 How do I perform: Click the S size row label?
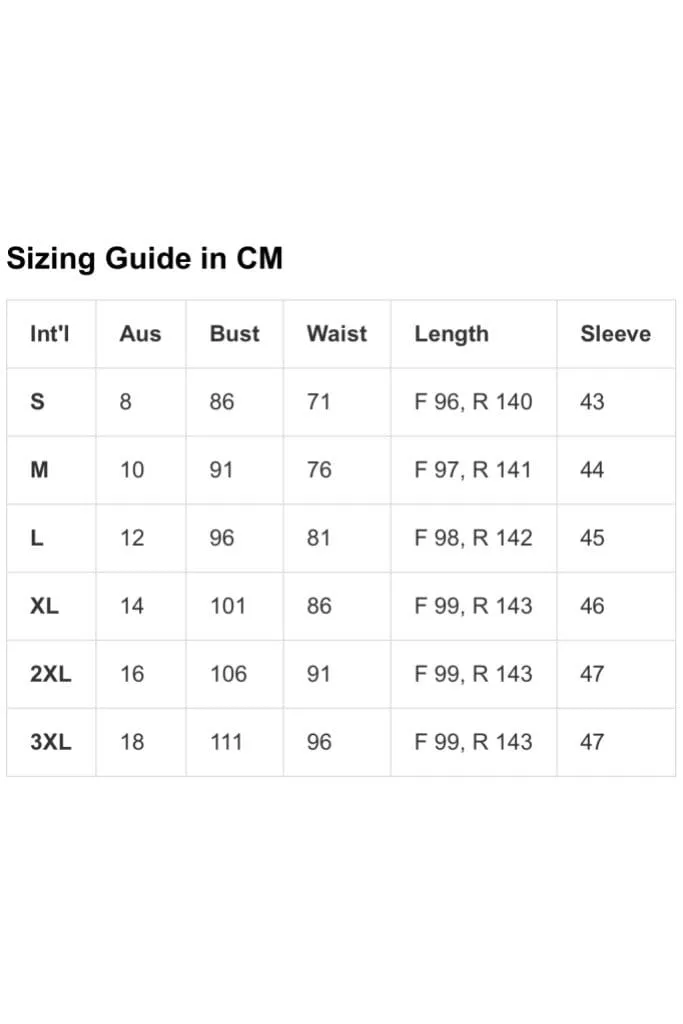[x=37, y=402]
